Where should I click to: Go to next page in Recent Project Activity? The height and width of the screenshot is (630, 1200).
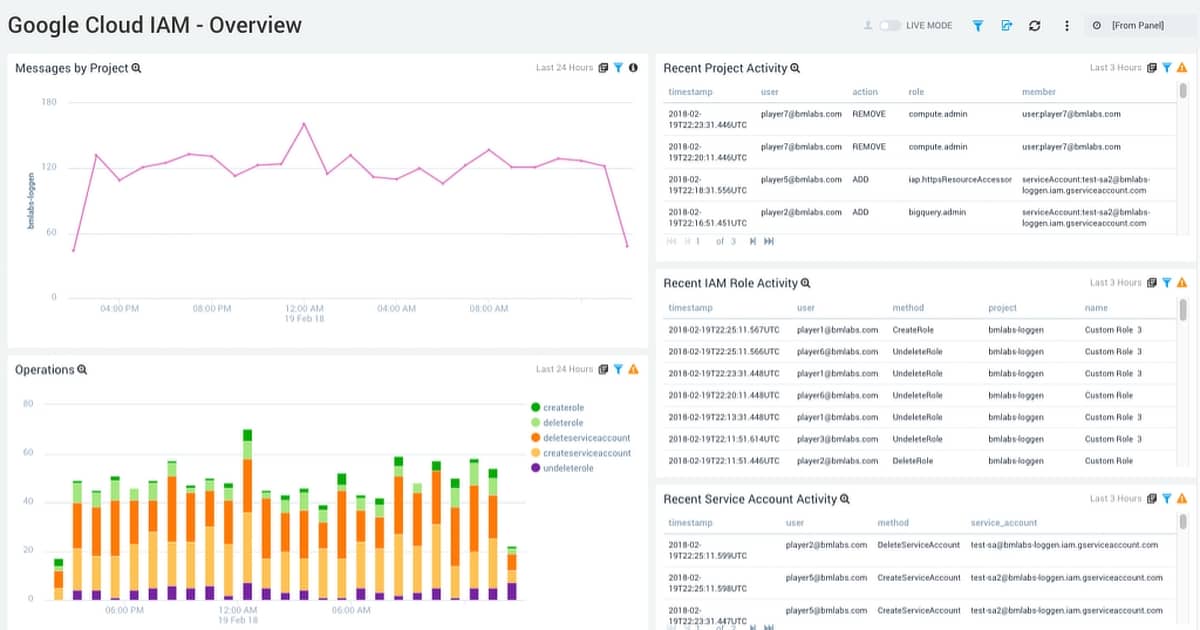tap(752, 241)
